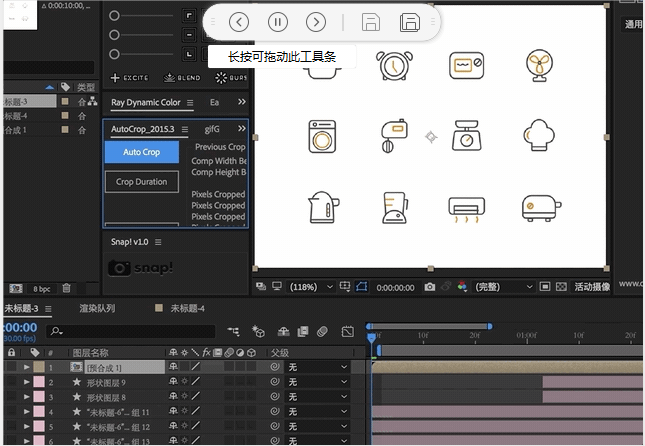Click the rightmost save icon in toolbar
Screen dimensions: 645x446
409,21
